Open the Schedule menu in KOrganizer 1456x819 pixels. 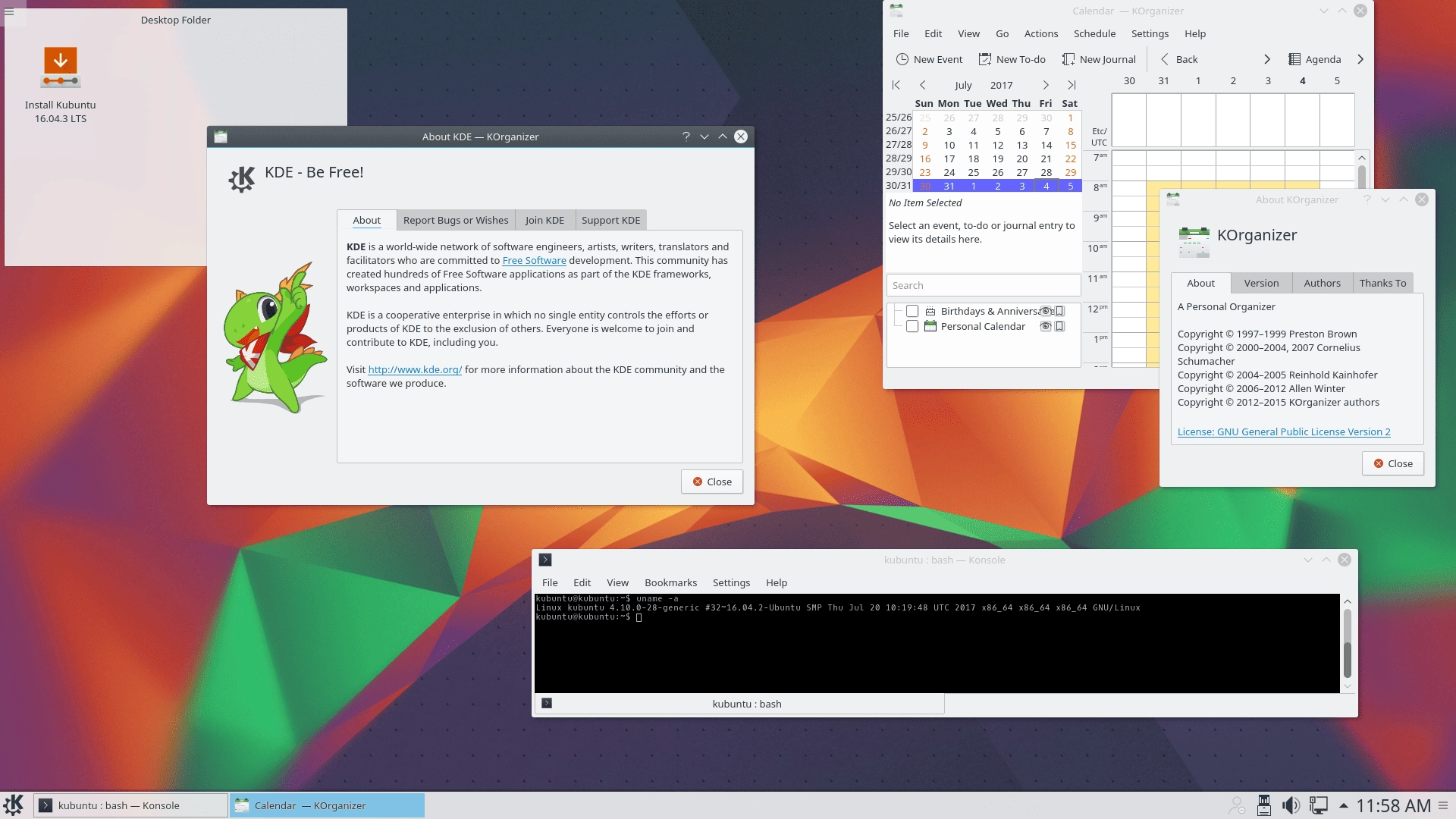click(x=1094, y=33)
